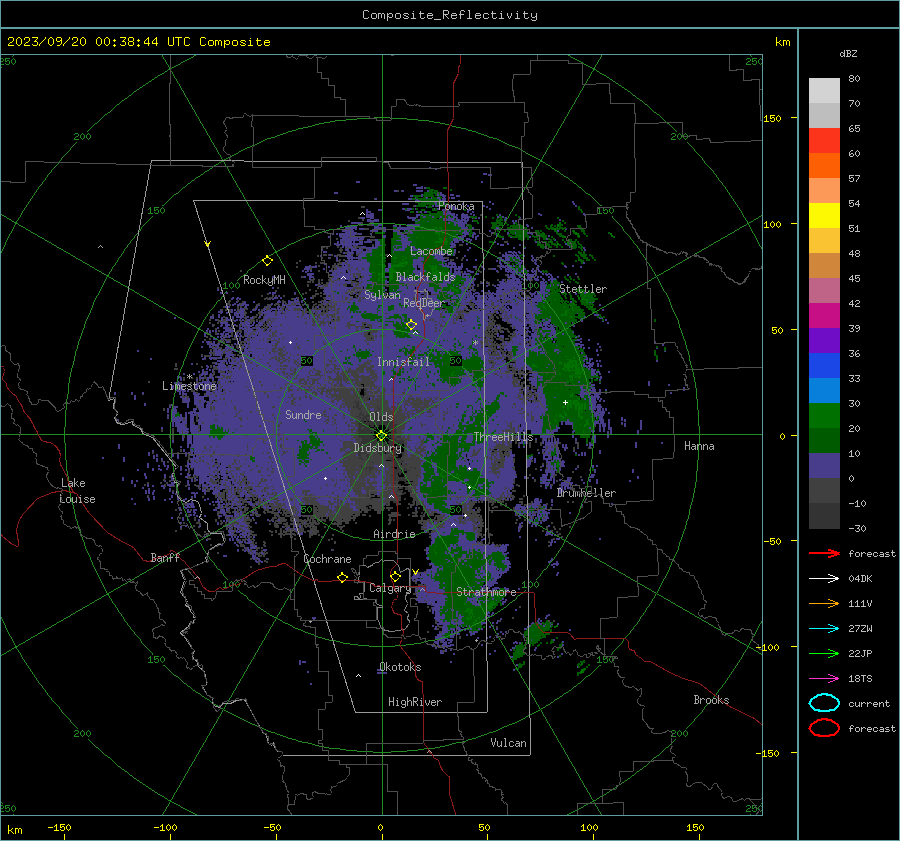Click the Lake Louise label
This screenshot has height=841, width=900.
(x=77, y=491)
